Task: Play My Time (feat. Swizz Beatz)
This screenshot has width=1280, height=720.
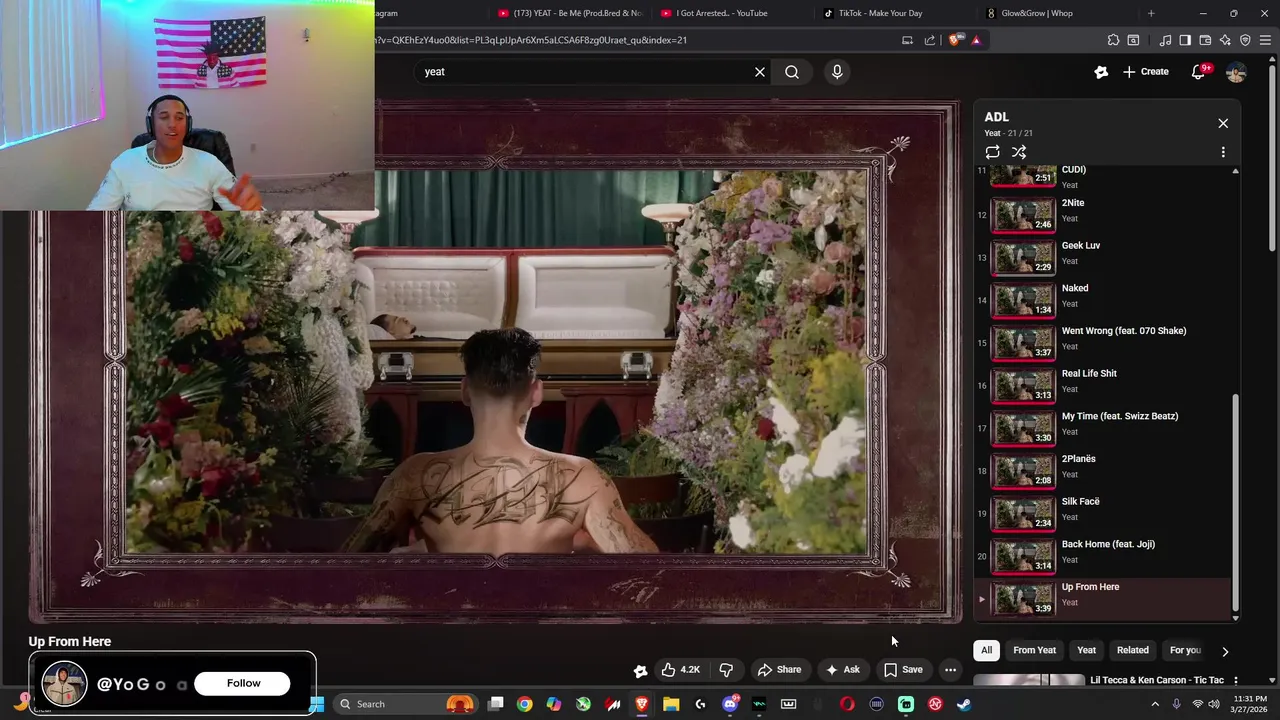Action: coord(1104,428)
